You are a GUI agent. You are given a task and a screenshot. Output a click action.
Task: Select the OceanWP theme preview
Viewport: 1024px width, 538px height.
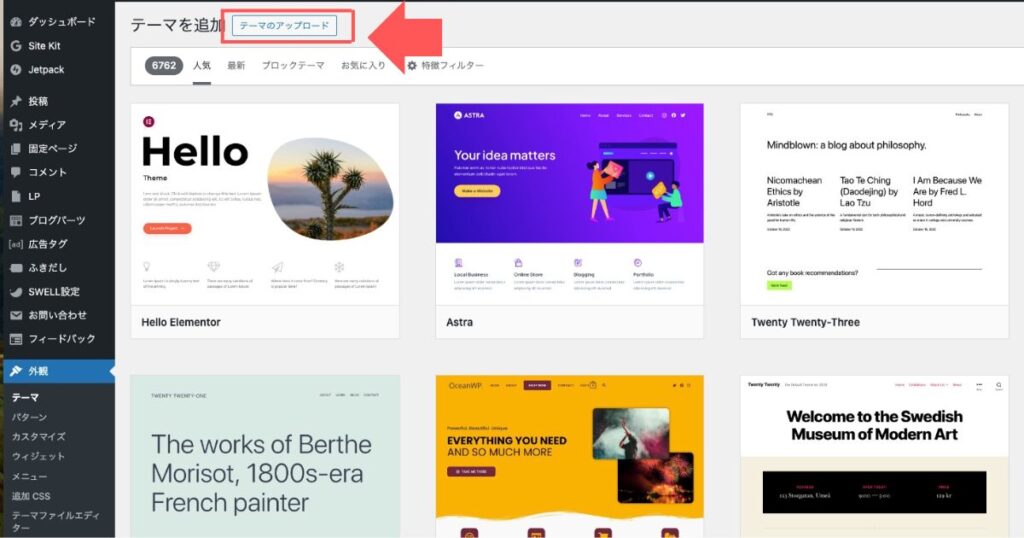569,456
